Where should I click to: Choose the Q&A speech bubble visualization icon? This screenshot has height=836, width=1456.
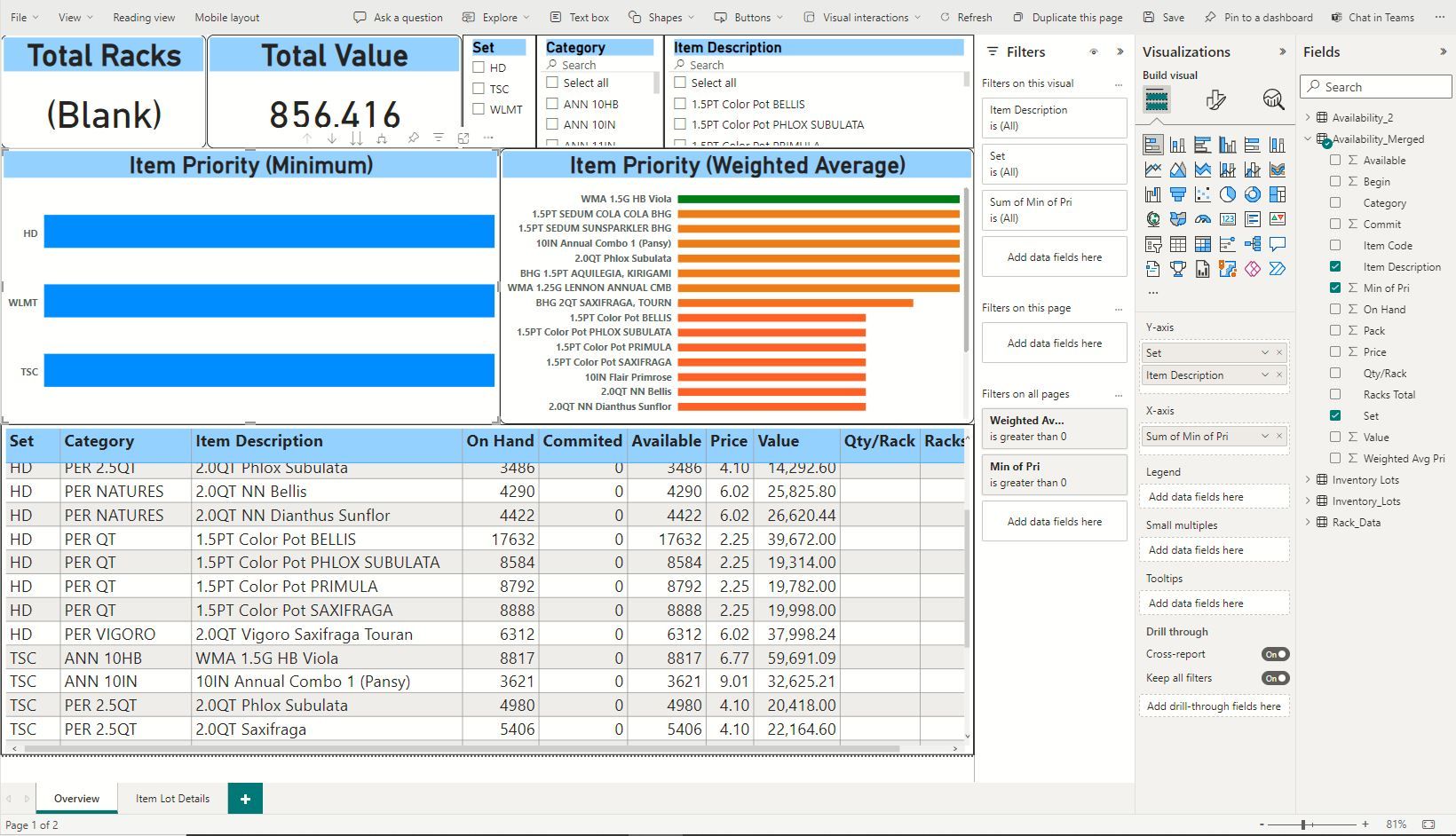coord(1278,243)
